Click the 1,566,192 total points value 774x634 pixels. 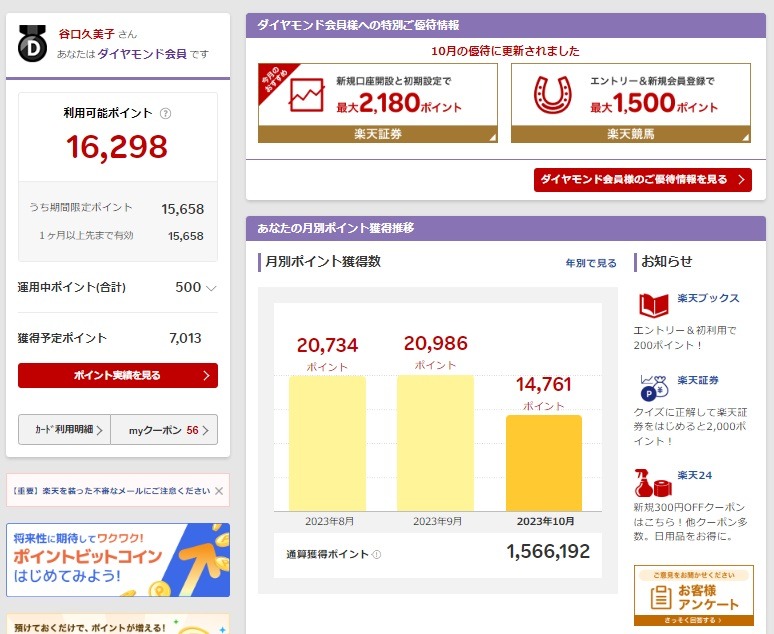(x=548, y=552)
